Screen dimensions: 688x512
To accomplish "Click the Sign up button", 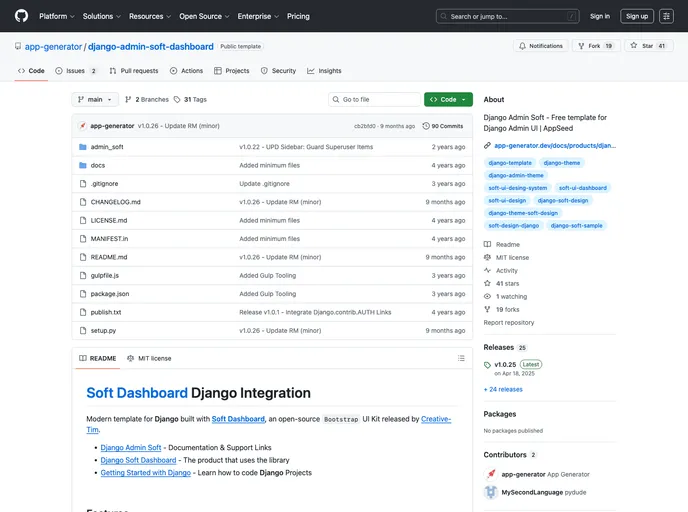I will click(x=637, y=16).
